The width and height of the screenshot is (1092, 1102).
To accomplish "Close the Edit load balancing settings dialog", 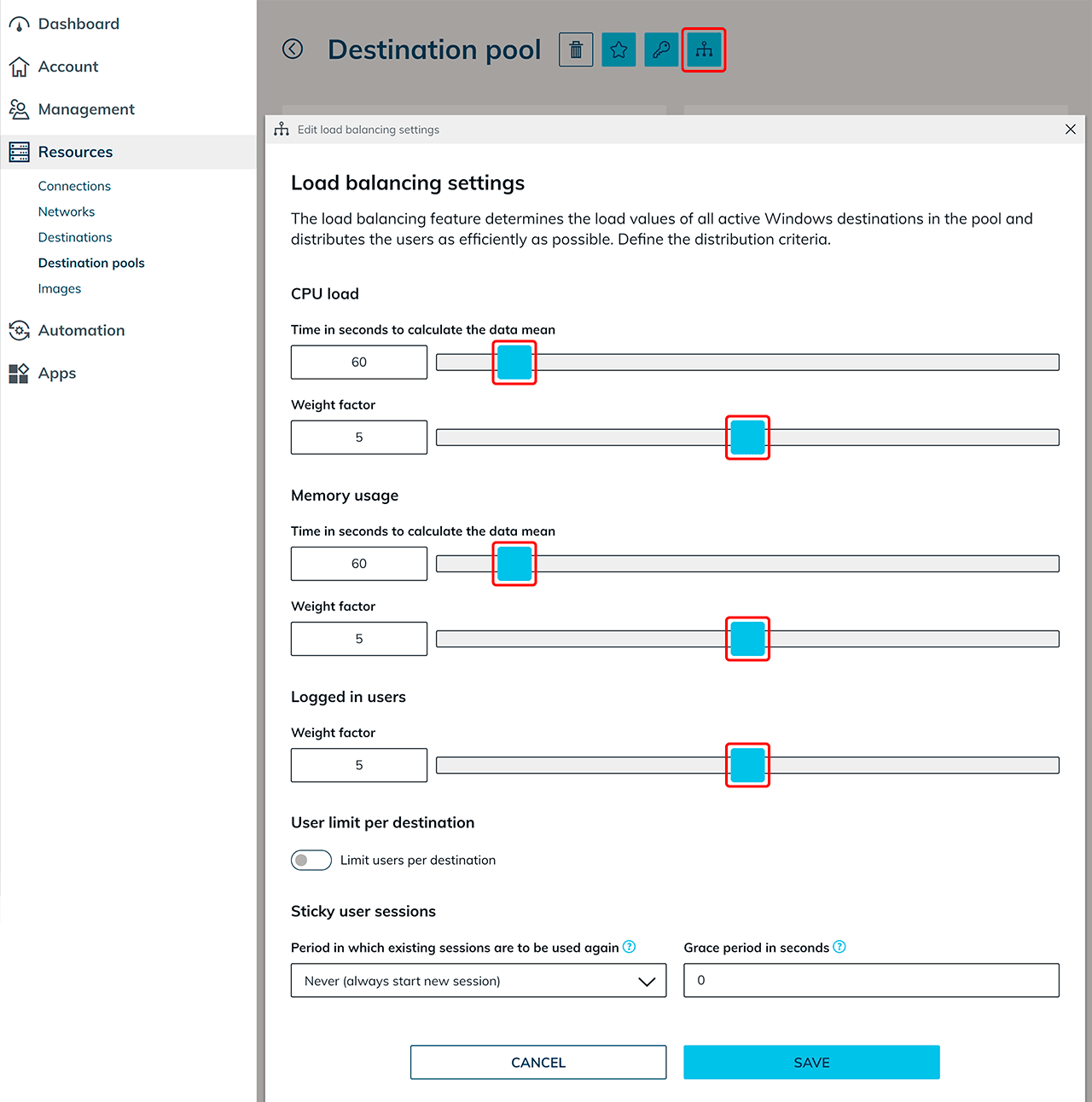I will point(1070,130).
